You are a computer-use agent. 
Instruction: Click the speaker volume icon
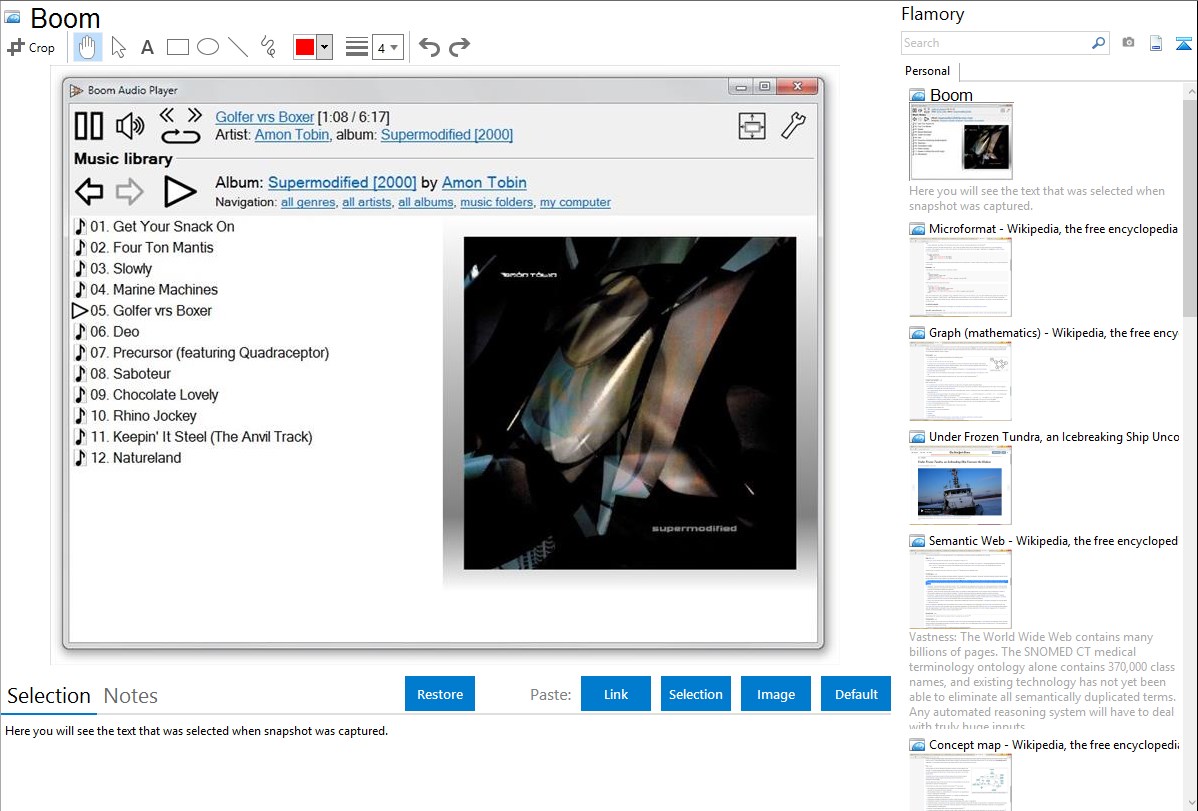click(130, 125)
